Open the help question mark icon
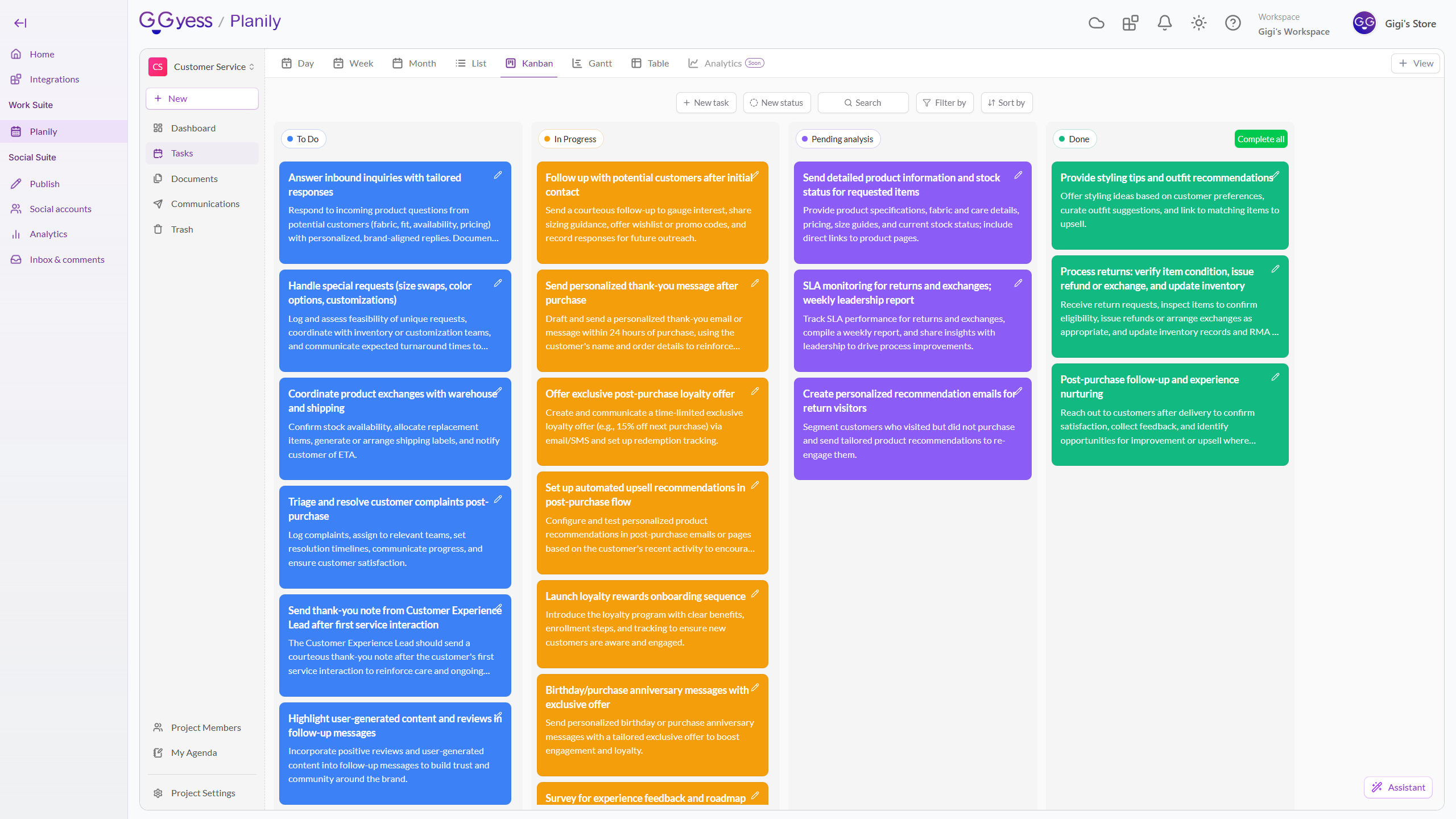 pyautogui.click(x=1232, y=23)
